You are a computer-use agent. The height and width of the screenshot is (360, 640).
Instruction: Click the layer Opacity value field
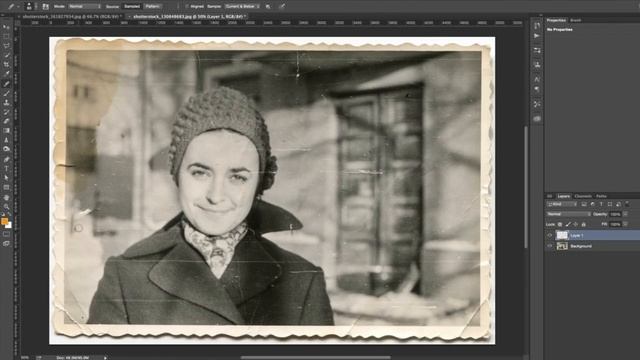coord(615,214)
